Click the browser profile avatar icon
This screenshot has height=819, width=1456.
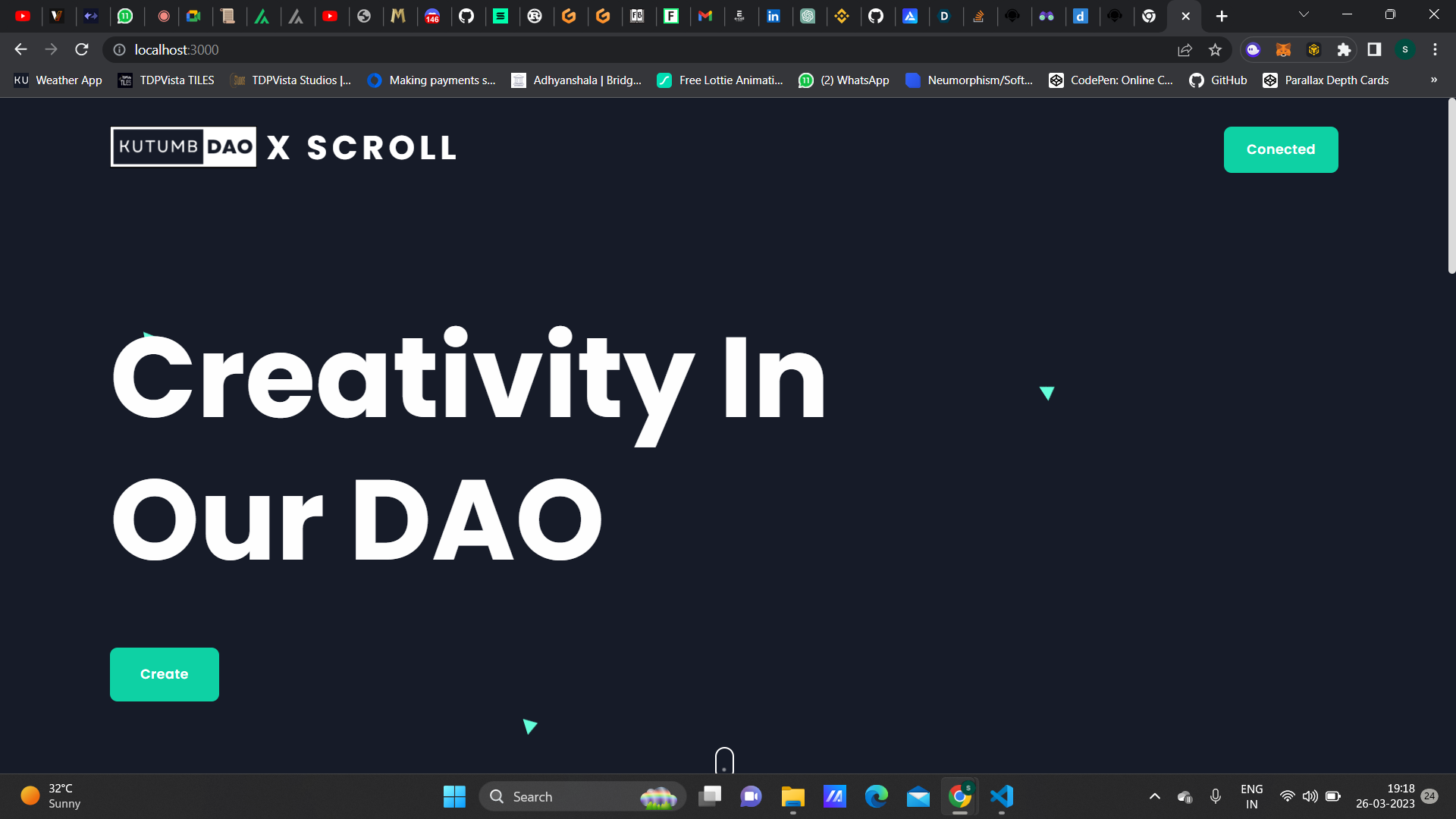1406,50
